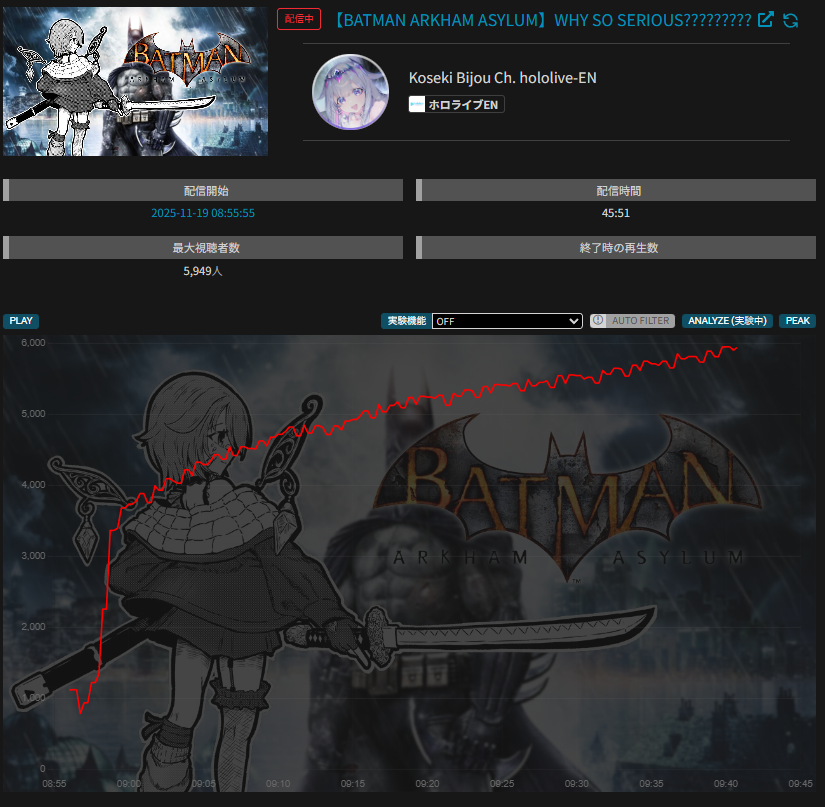825x807 pixels.
Task: Open the 実験機能 OFF dropdown
Action: [x=507, y=321]
